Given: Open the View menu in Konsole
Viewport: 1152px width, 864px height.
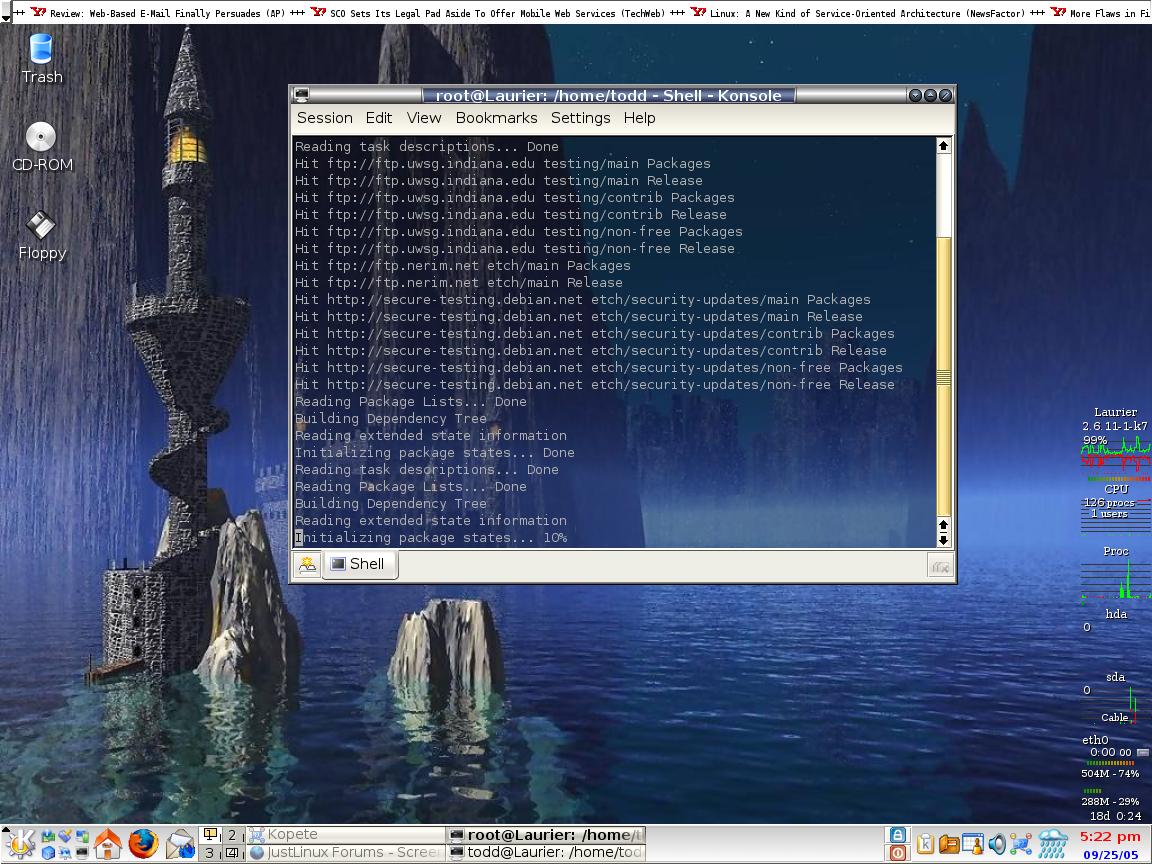Looking at the screenshot, I should point(424,118).
